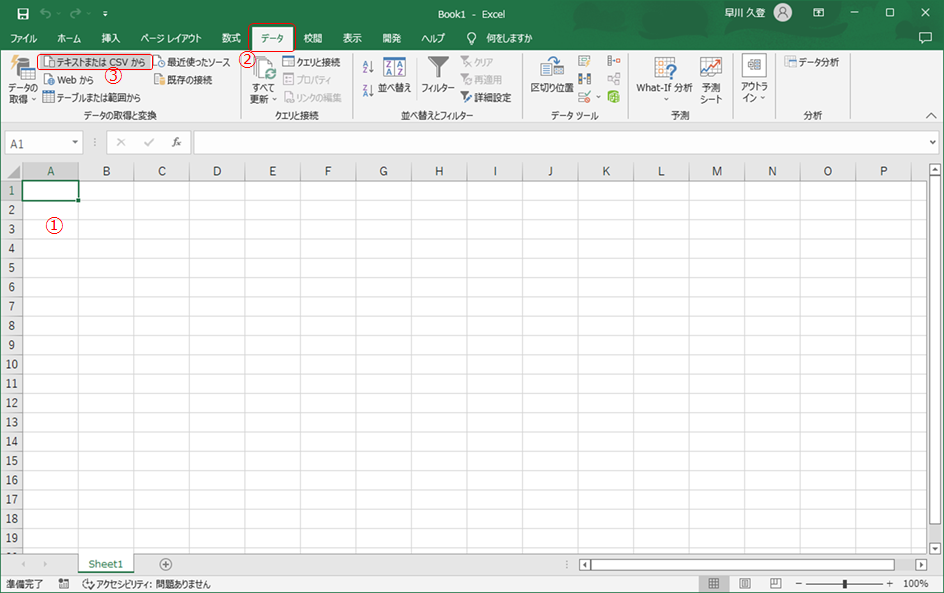This screenshot has width=944, height=593.
Task: Switch to Page Break Preview view
Action: 776,583
